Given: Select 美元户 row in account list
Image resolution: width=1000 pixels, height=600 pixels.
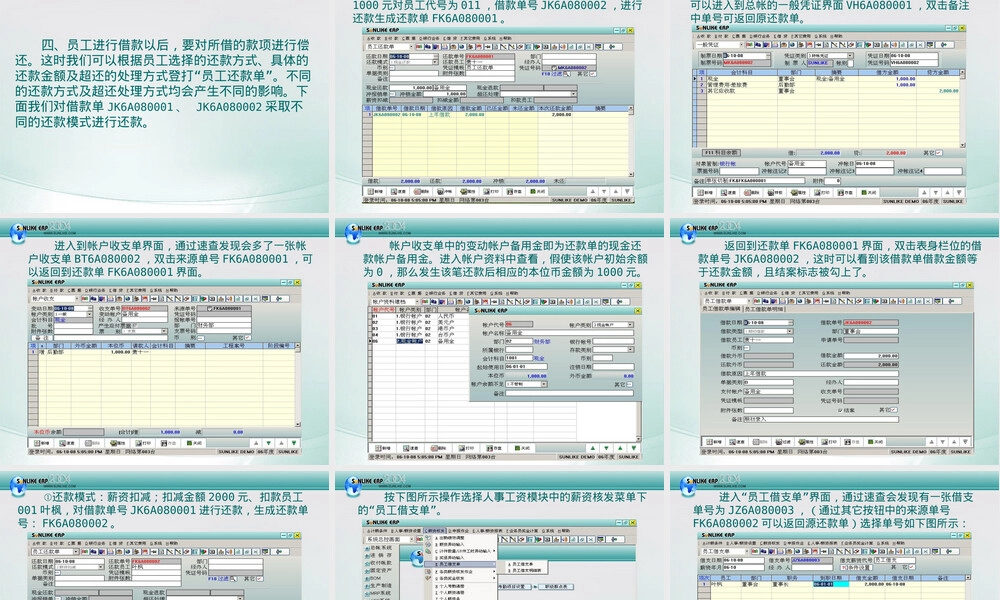Looking at the screenshot, I should click(x=418, y=322).
